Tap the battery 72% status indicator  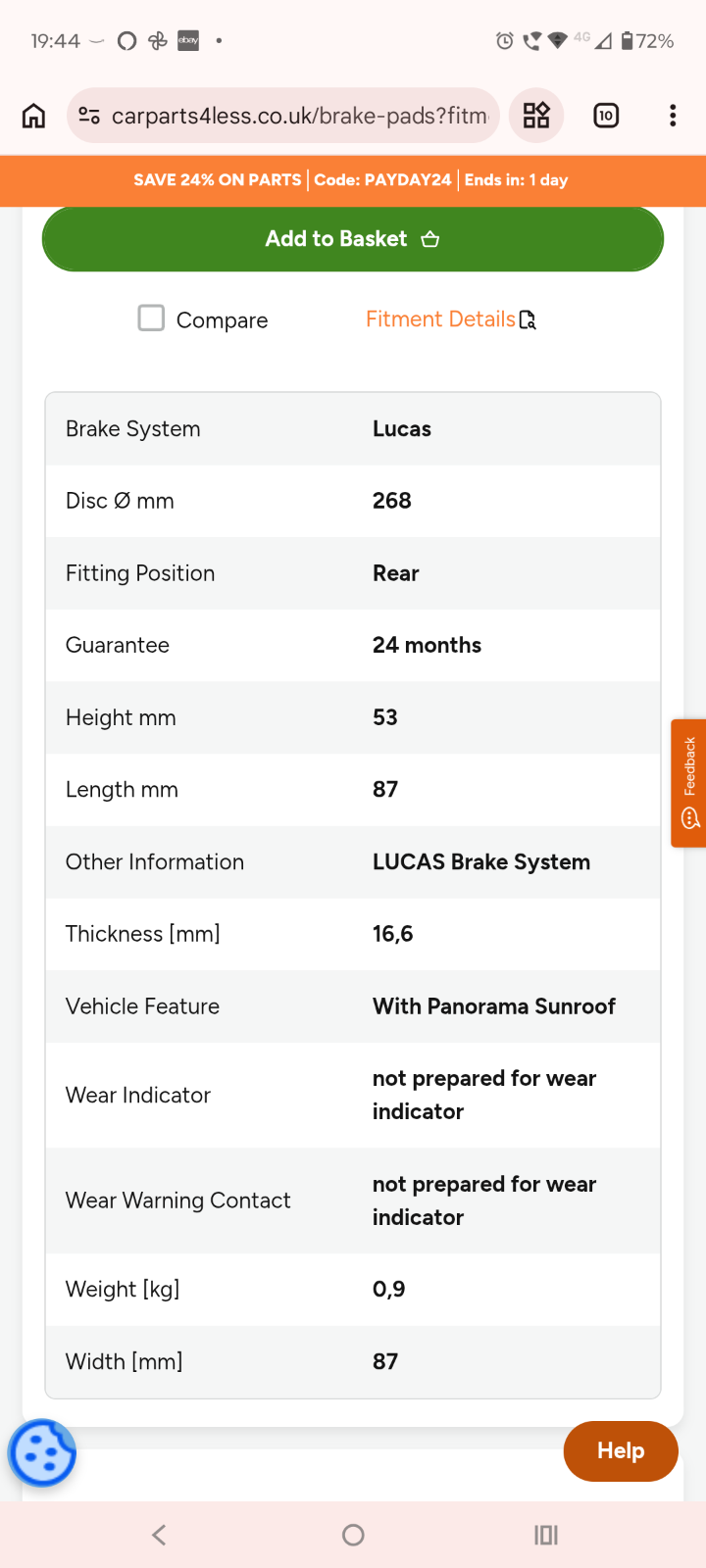click(648, 41)
